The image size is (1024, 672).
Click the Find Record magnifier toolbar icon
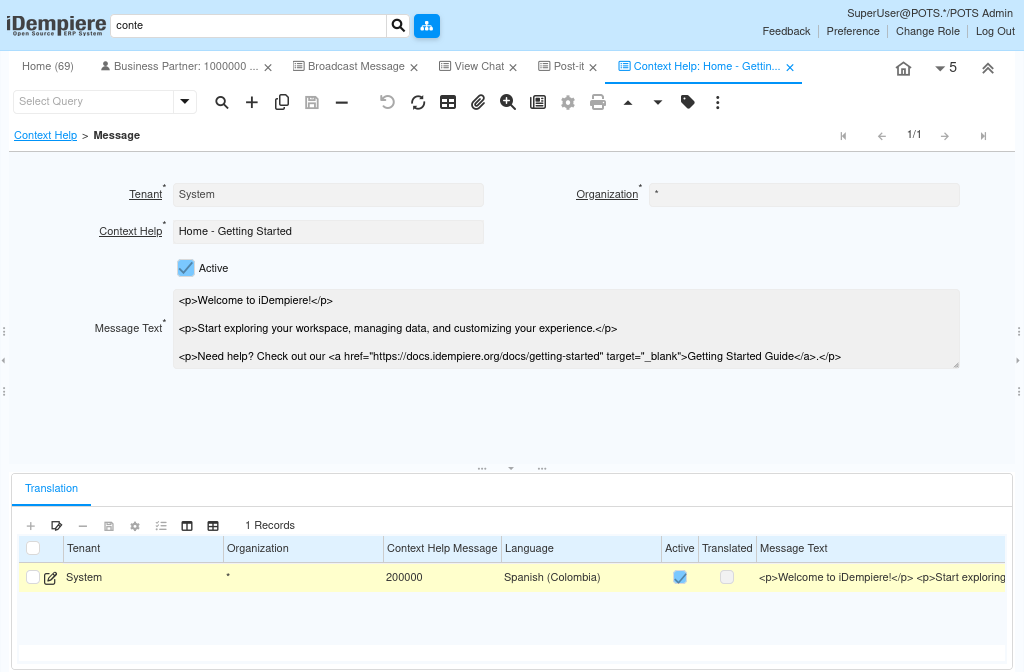[222, 103]
